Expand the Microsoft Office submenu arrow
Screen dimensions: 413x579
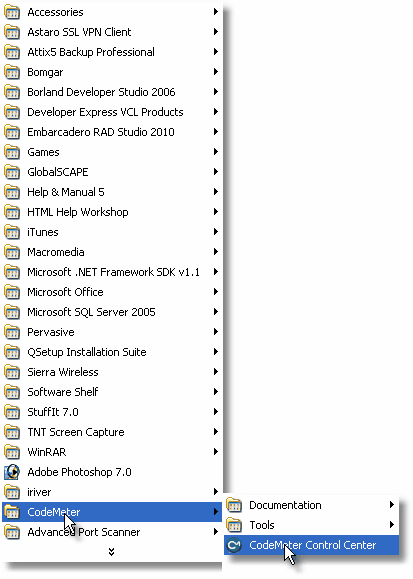tap(216, 292)
